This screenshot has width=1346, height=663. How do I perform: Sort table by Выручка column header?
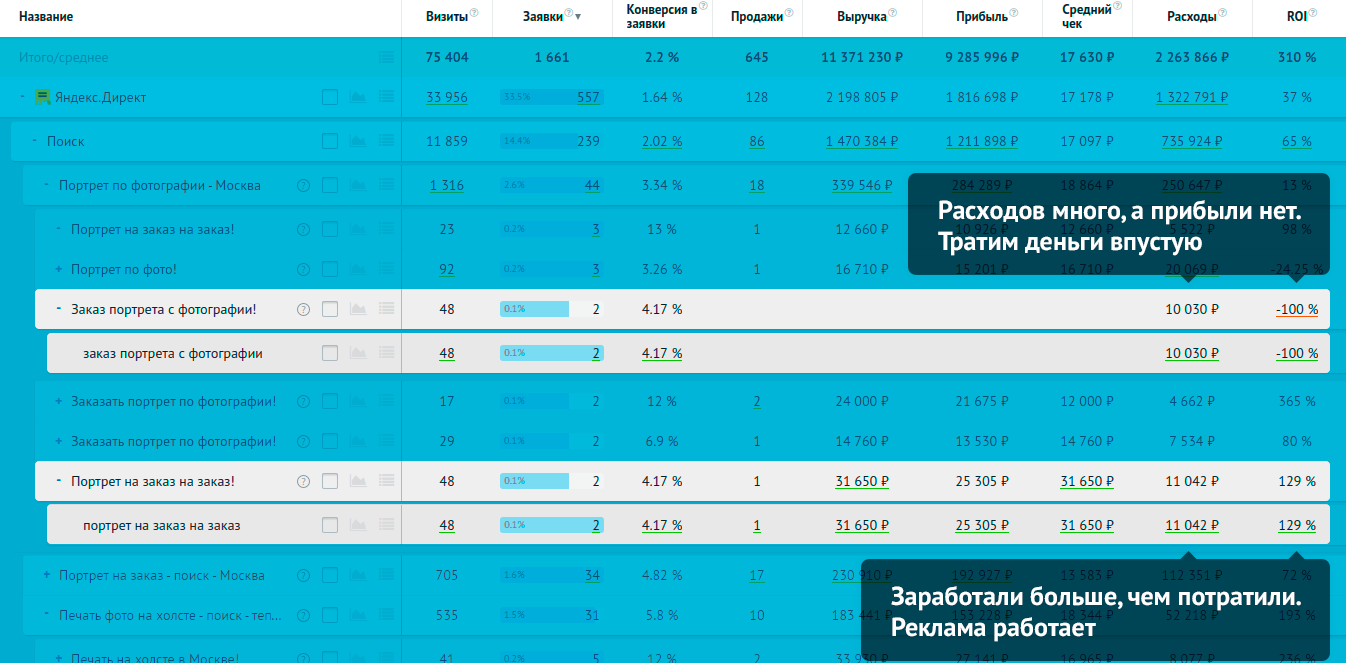pyautogui.click(x=862, y=17)
